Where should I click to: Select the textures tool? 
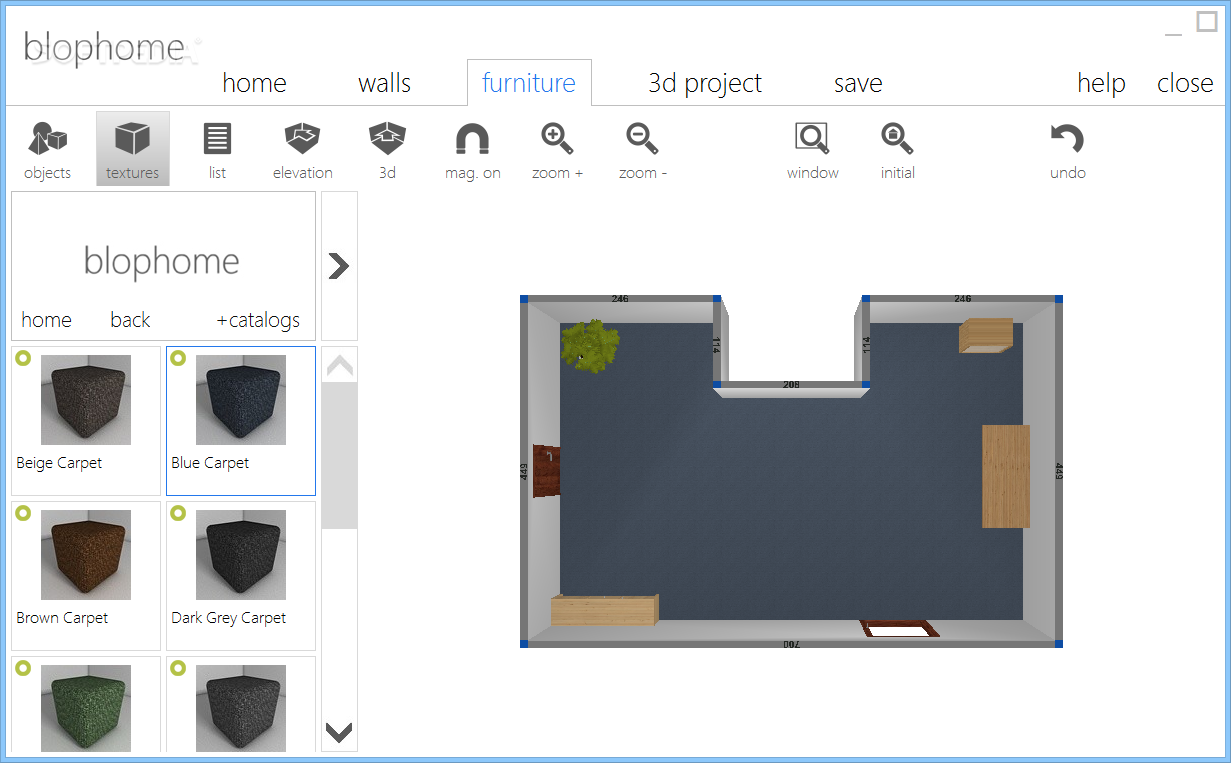pos(132,149)
